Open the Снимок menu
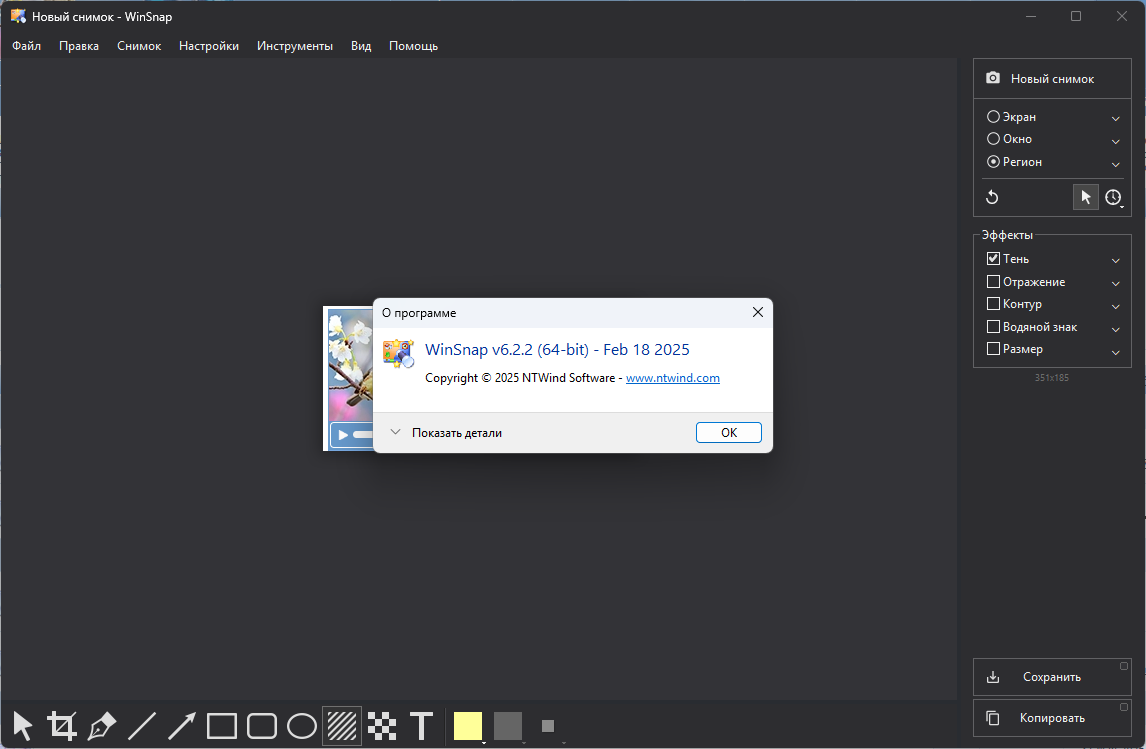Screen dimensions: 1146x749 (x=139, y=46)
